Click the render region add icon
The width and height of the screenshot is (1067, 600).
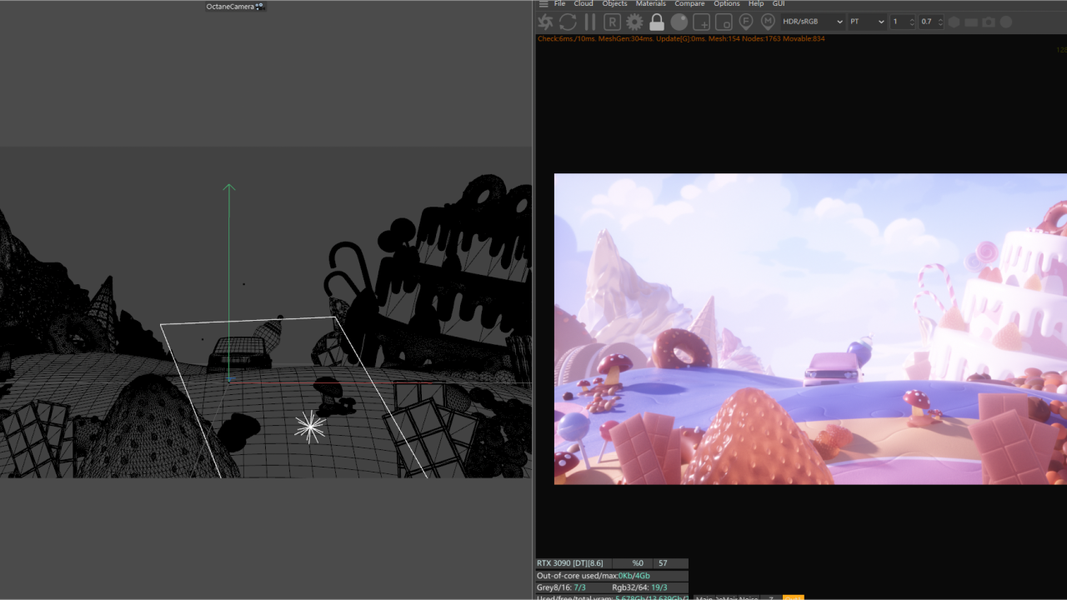[702, 22]
